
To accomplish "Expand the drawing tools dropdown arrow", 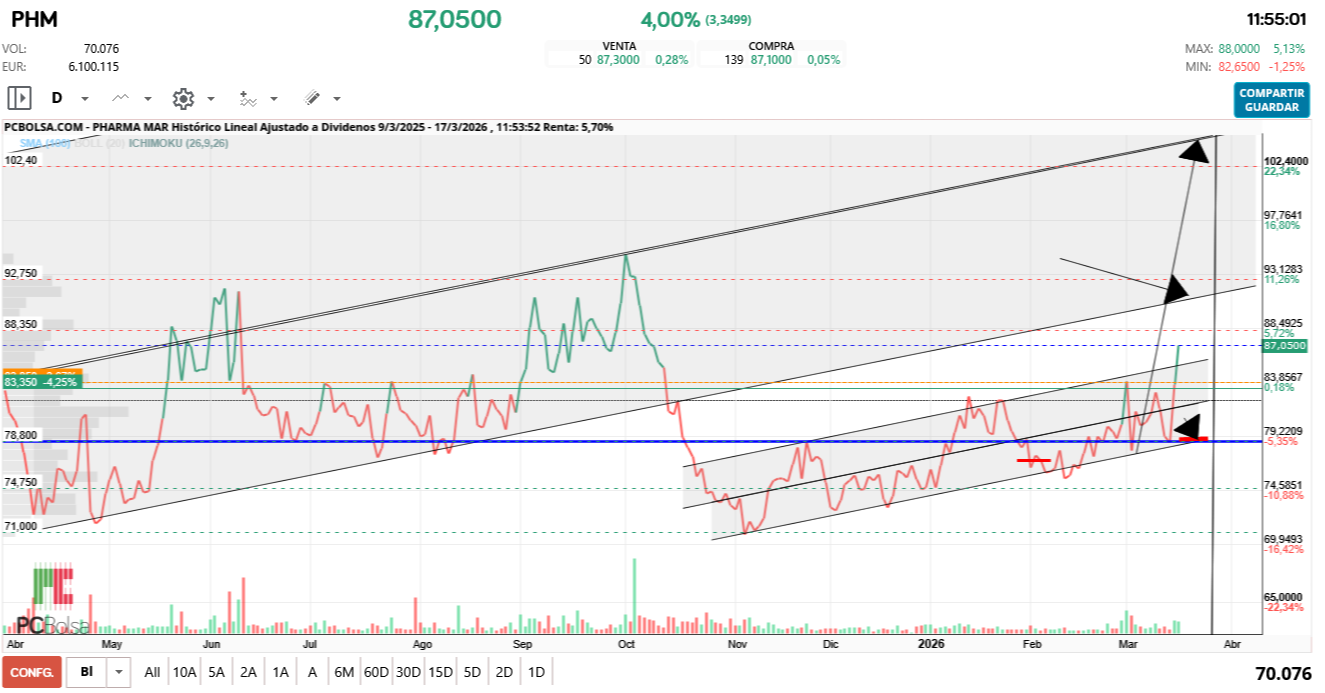I will (x=337, y=99).
